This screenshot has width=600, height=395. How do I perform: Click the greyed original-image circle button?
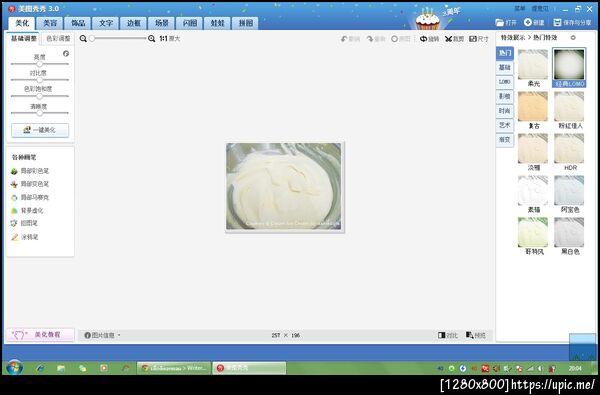pos(395,39)
